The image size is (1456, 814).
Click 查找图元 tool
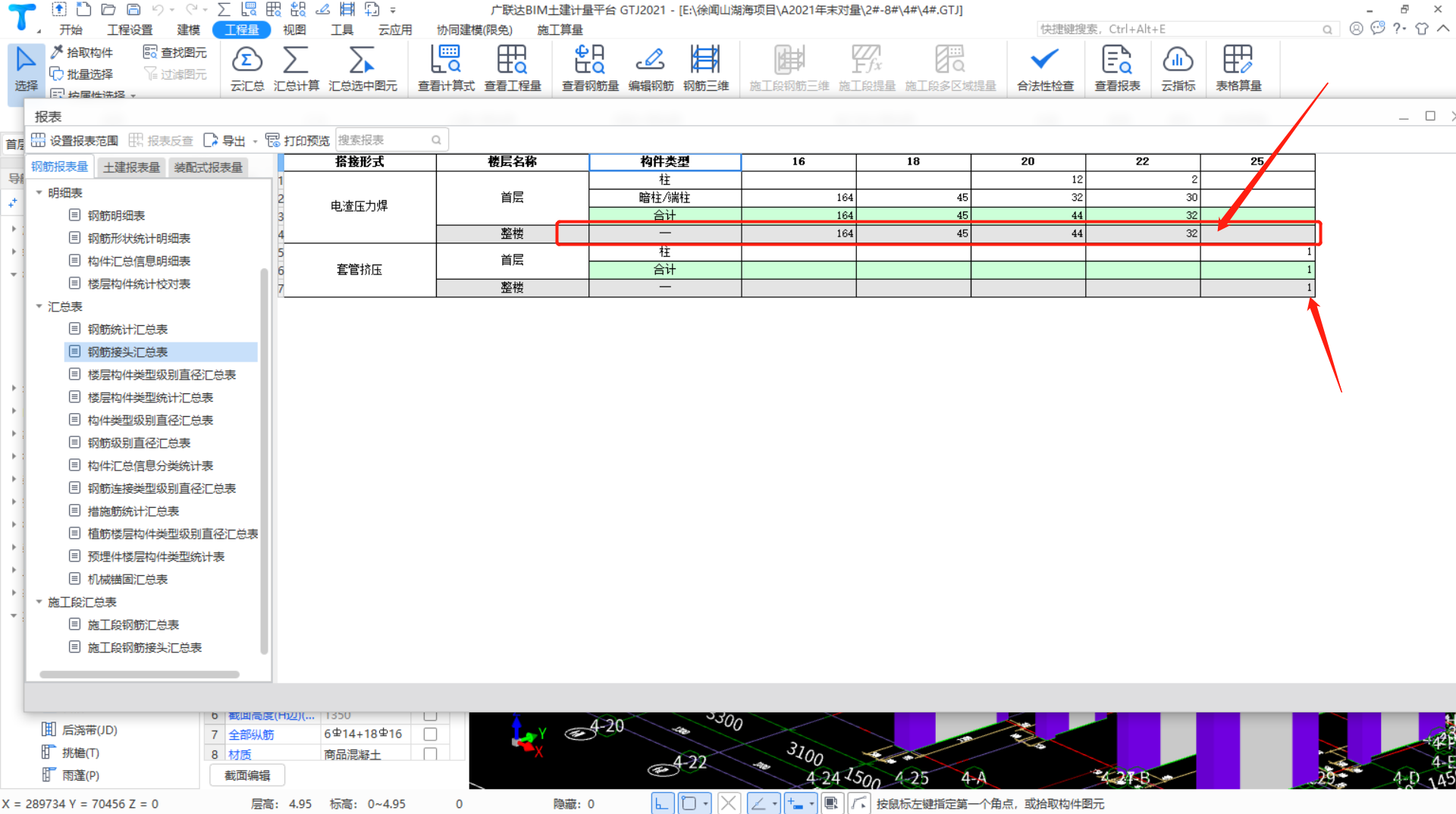tap(175, 52)
